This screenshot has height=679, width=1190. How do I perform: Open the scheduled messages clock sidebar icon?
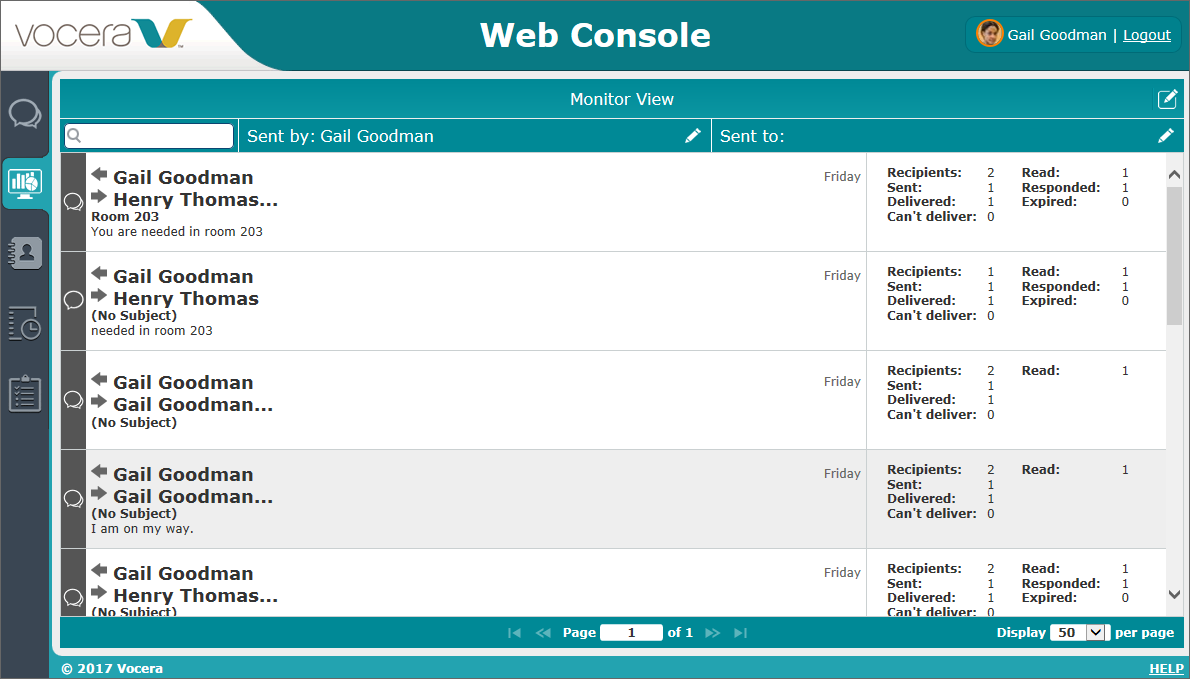25,323
